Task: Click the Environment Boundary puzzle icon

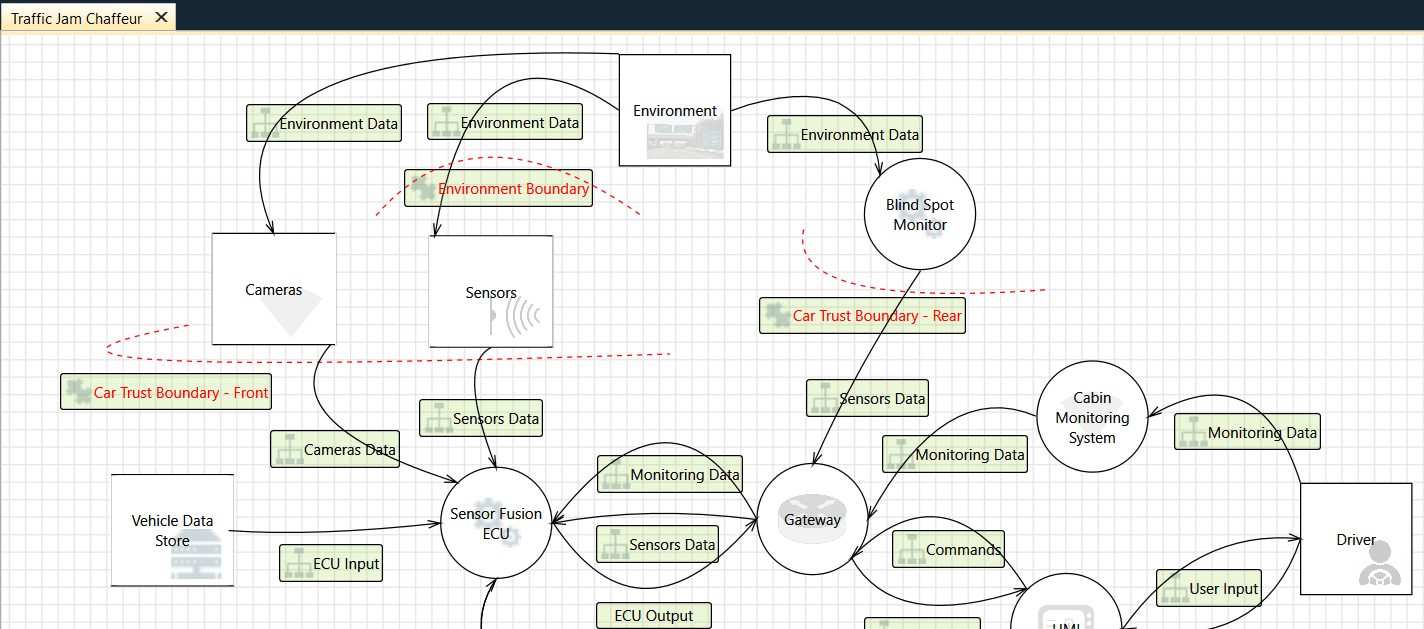Action: [422, 188]
